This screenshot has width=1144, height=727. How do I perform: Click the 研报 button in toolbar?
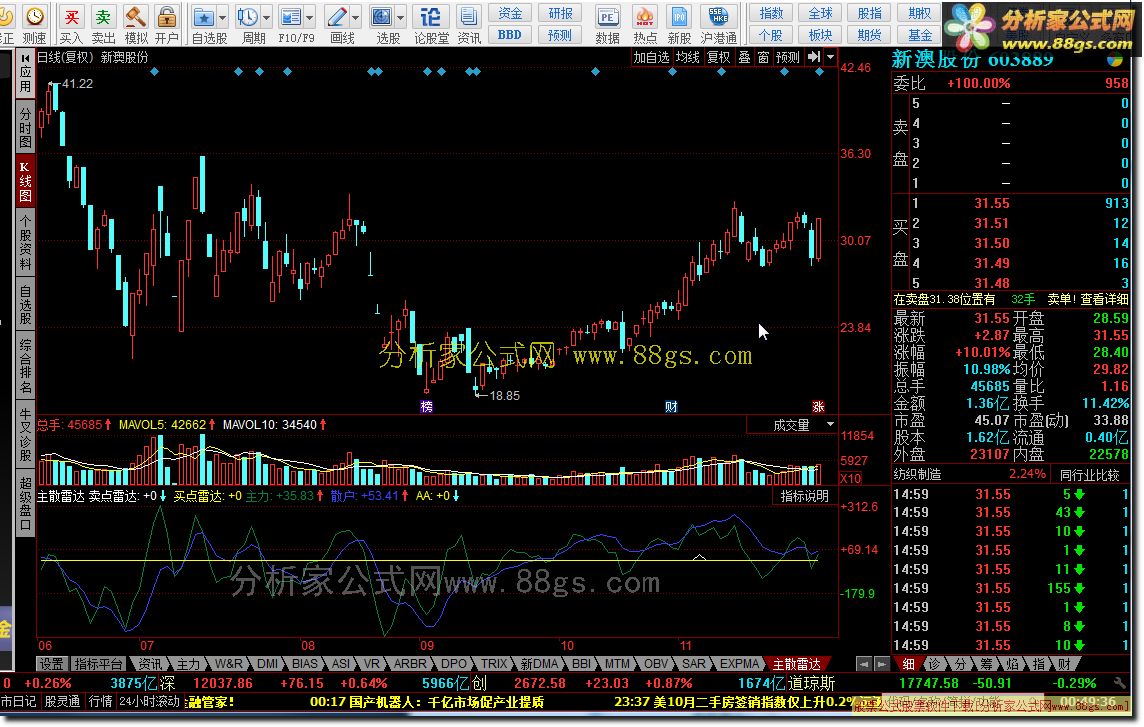(x=560, y=13)
